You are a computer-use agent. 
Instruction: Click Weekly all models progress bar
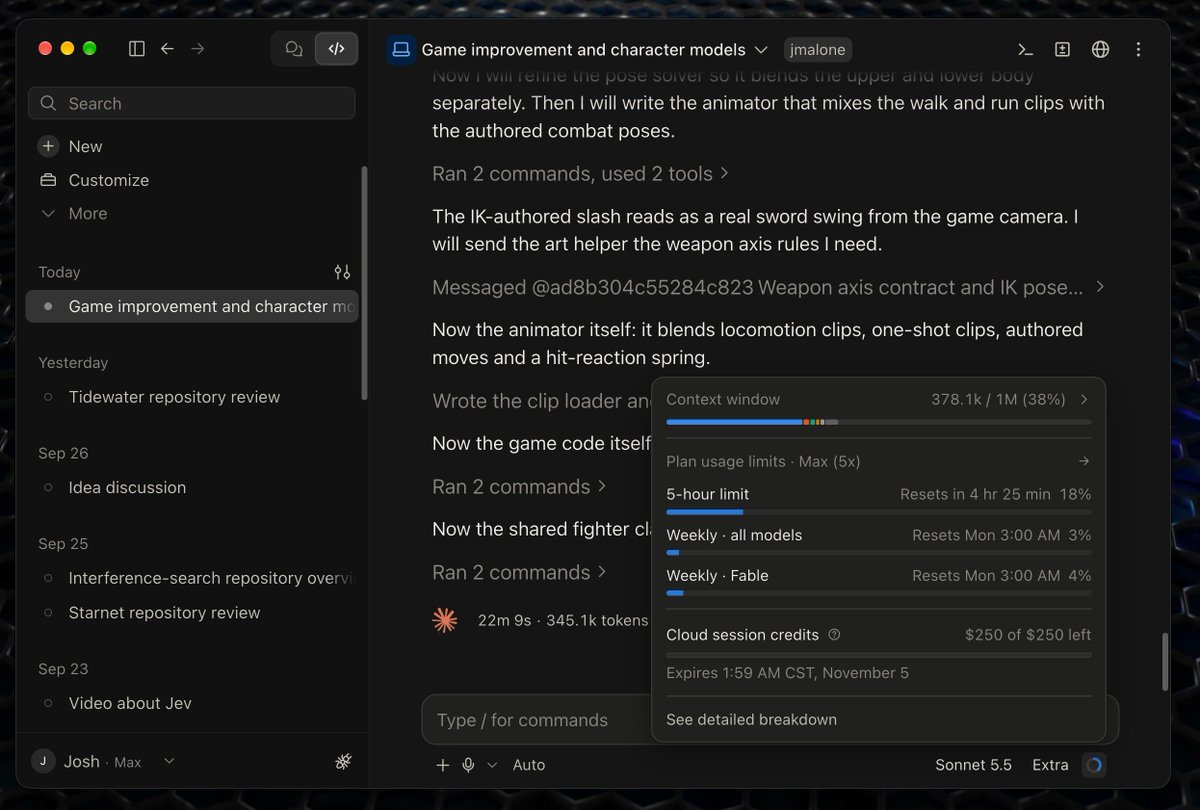coord(879,552)
